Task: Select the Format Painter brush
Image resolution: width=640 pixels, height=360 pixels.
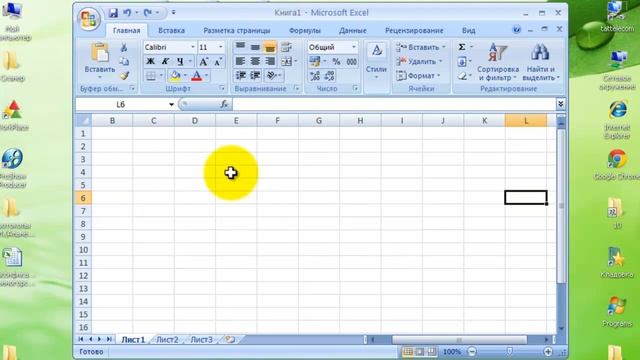Action: 124,75
